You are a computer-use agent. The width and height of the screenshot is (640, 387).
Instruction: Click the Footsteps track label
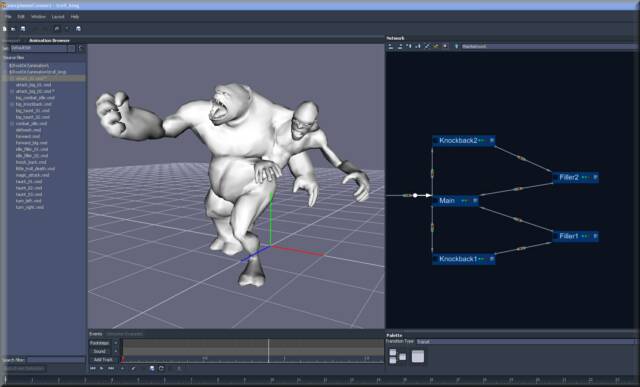tap(100, 343)
